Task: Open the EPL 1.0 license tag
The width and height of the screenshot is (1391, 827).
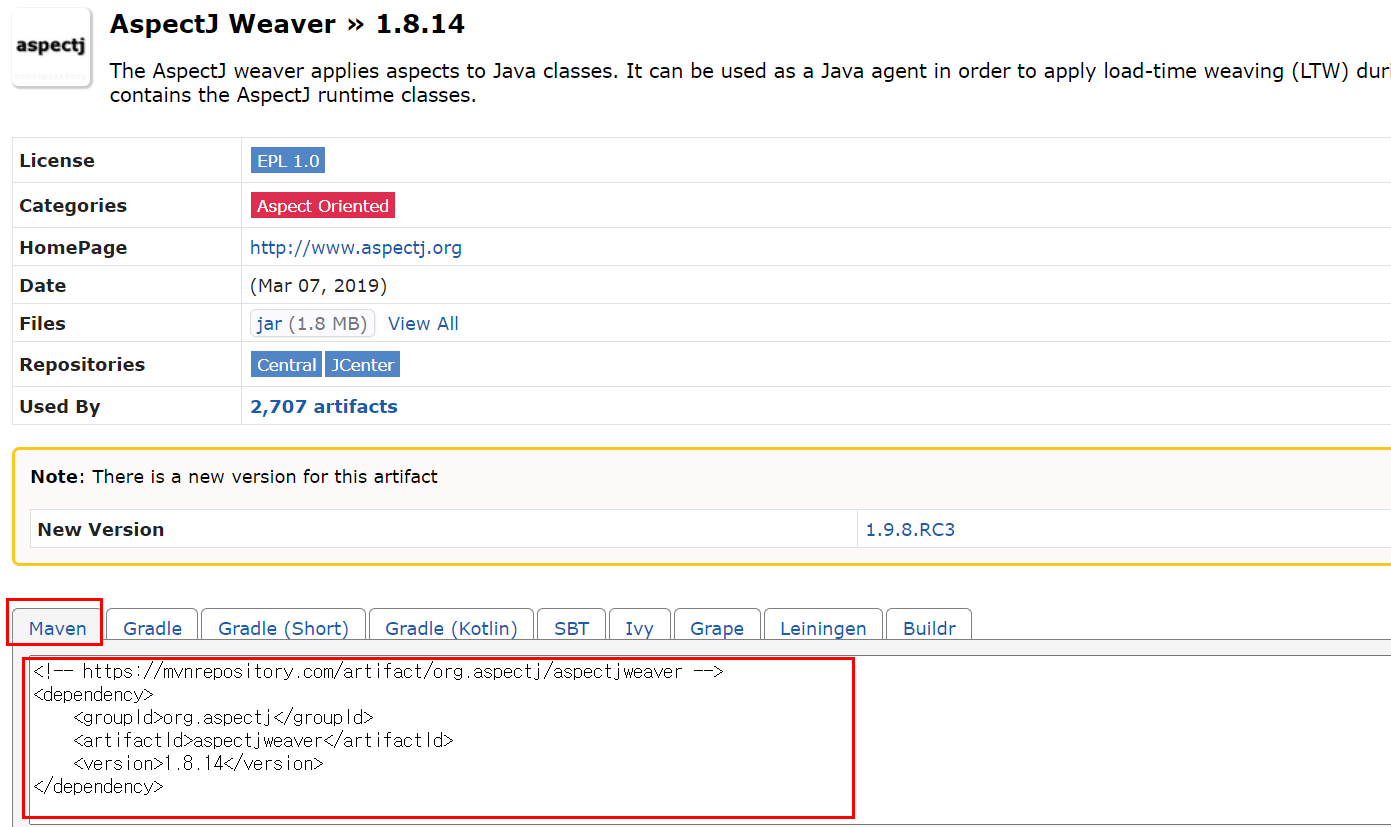Action: point(288,161)
